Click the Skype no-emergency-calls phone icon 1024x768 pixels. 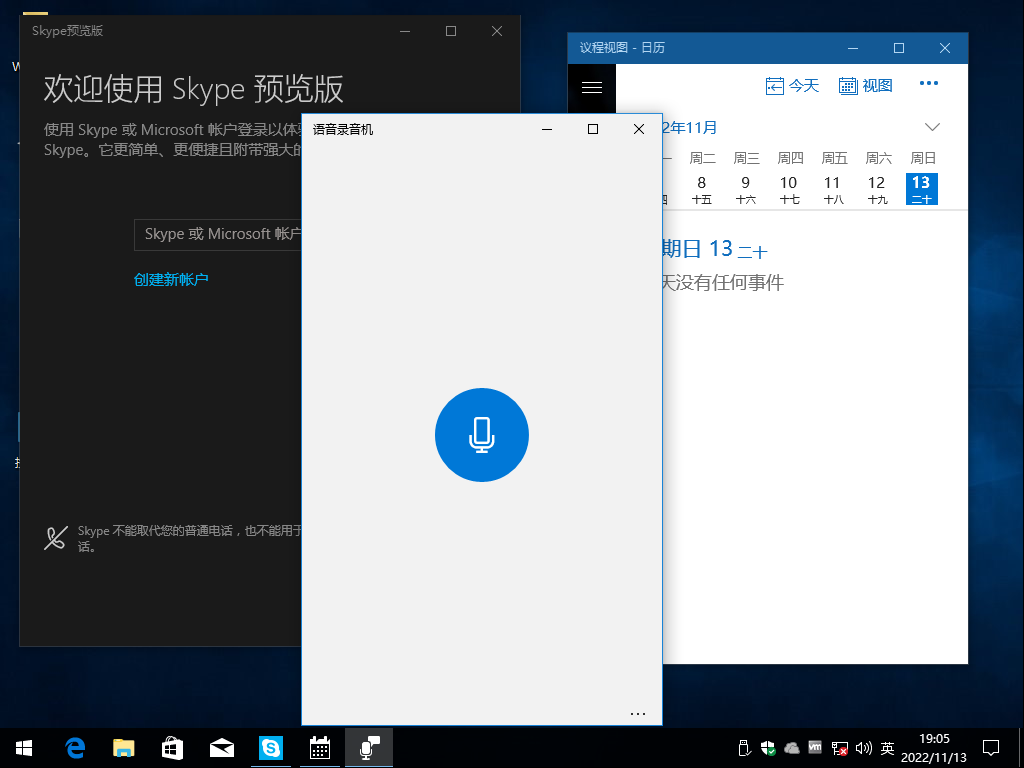coord(56,538)
